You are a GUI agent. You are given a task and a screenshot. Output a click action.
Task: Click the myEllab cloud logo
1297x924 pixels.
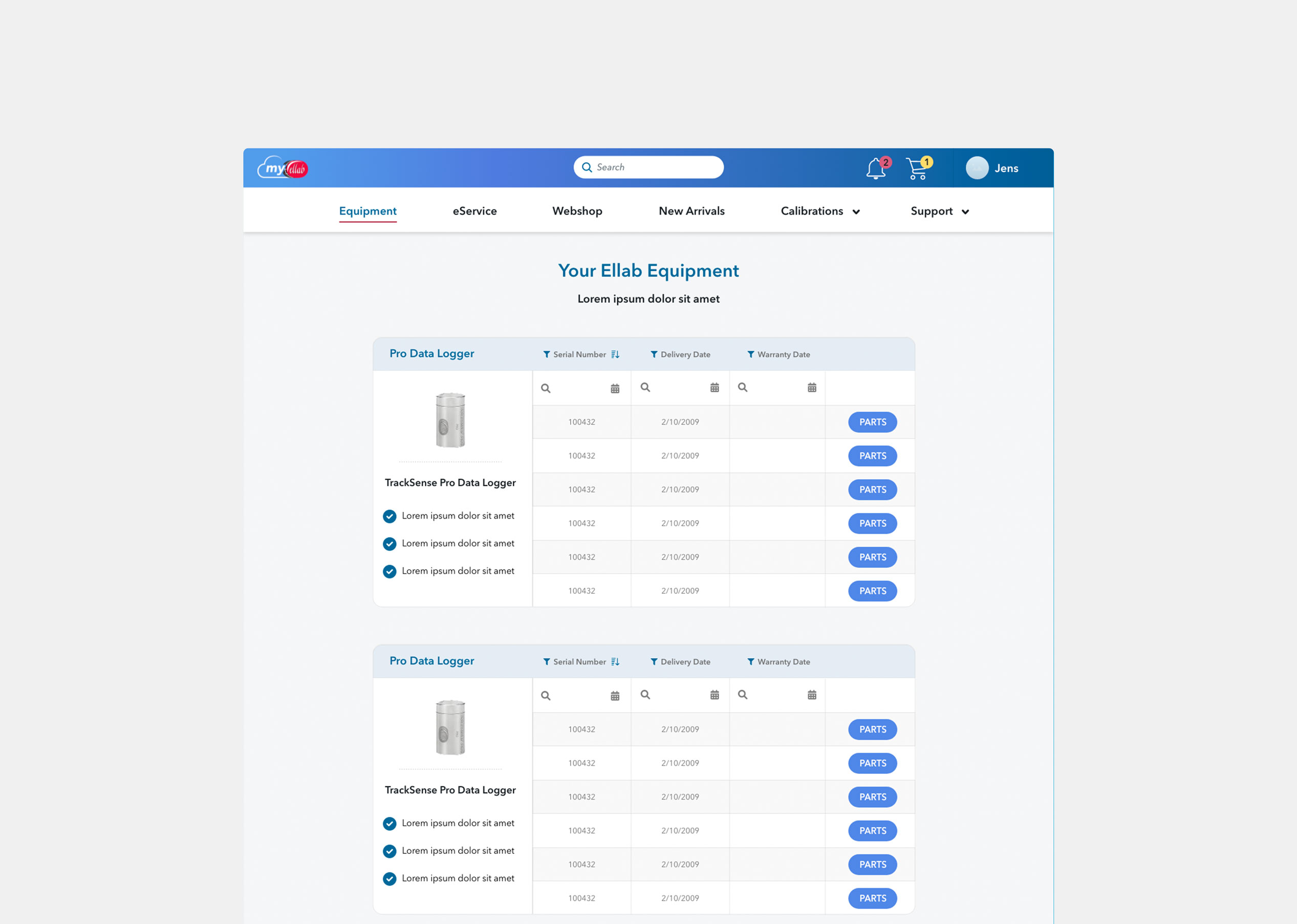283,168
